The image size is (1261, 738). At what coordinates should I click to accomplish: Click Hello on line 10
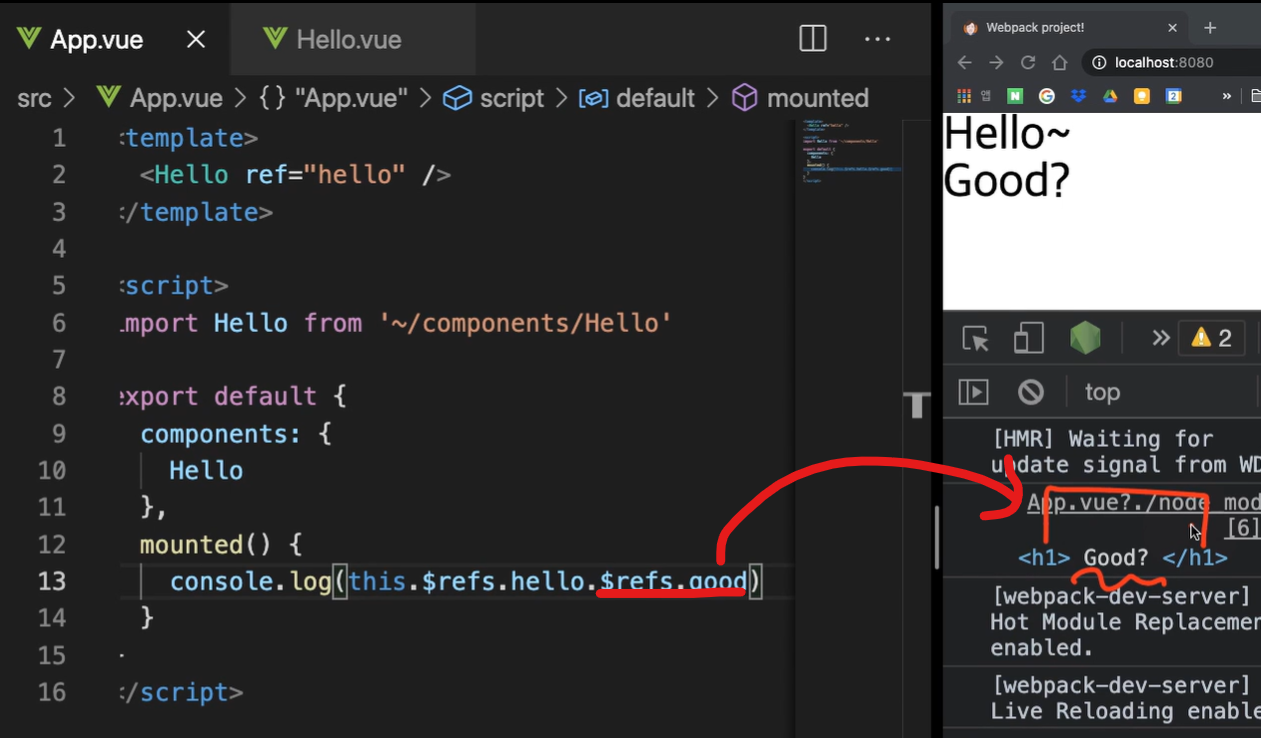[206, 471]
